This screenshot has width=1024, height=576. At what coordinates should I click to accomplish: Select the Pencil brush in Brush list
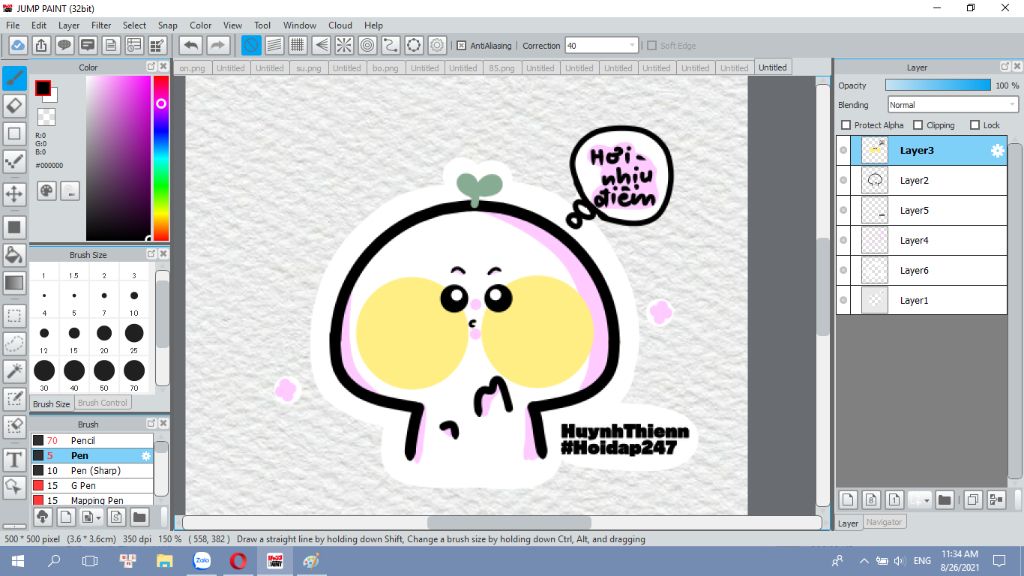pos(92,441)
